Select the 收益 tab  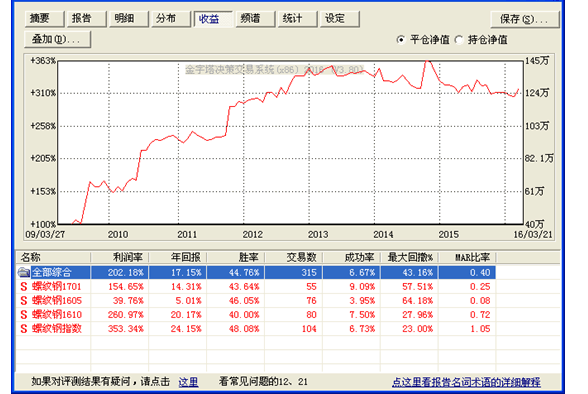click(x=213, y=19)
